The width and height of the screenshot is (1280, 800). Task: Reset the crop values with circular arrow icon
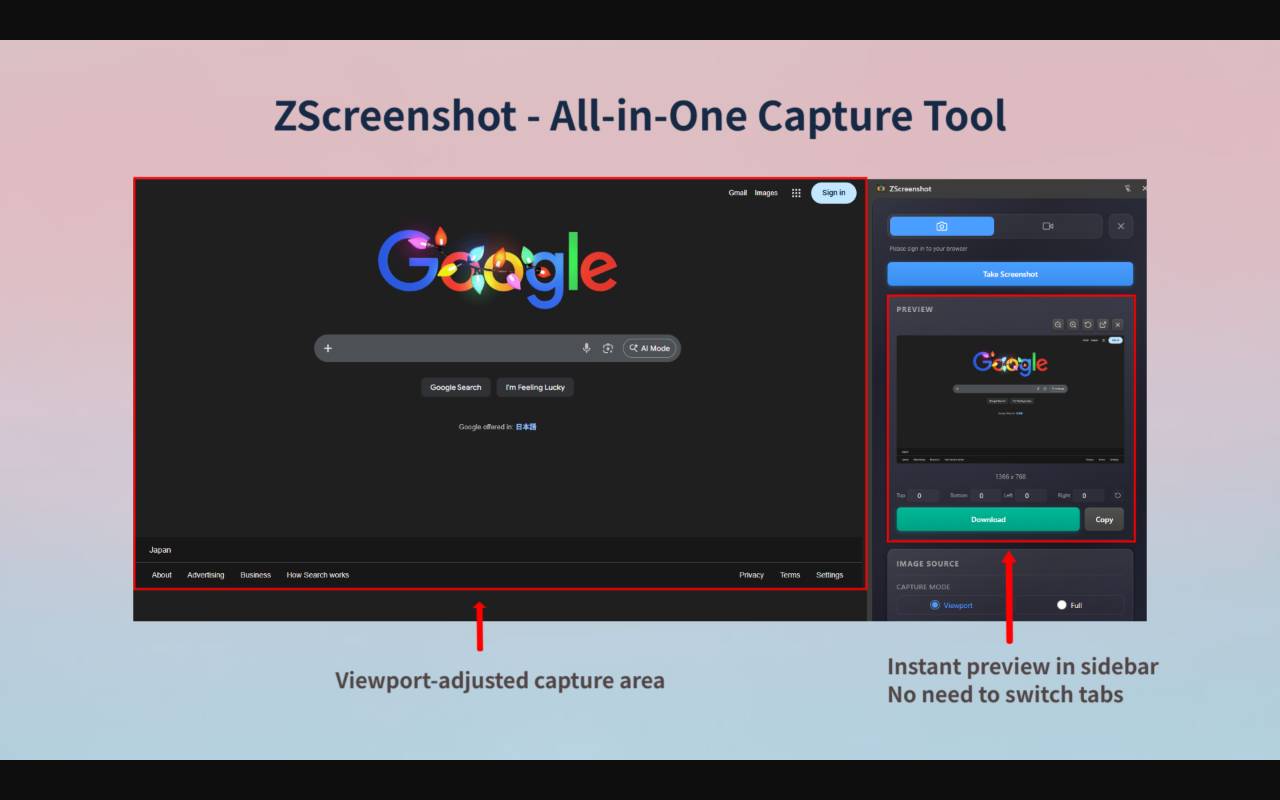tap(1118, 495)
